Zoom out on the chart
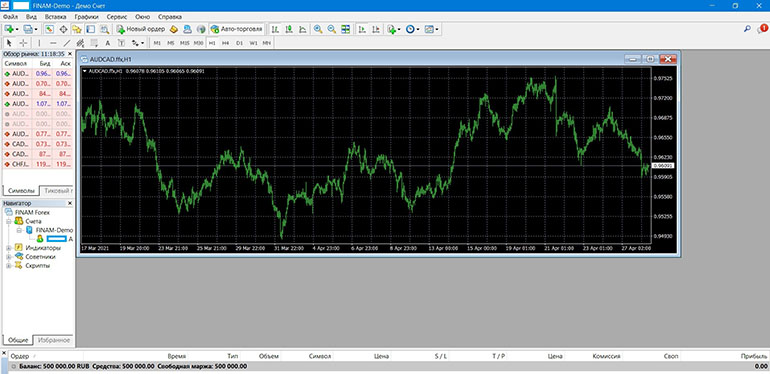The height and width of the screenshot is (374, 770). [x=332, y=29]
